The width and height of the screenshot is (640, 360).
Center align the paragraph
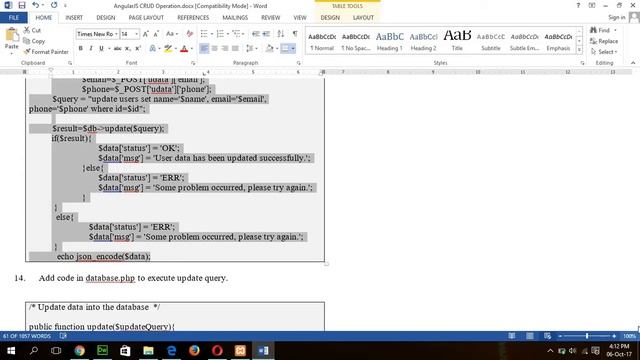click(214, 49)
